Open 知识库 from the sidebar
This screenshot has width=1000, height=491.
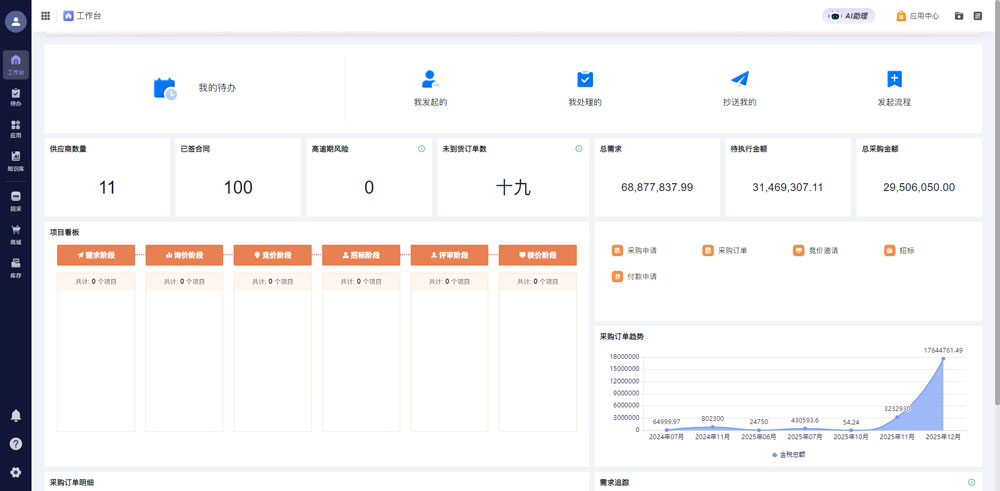click(x=15, y=161)
